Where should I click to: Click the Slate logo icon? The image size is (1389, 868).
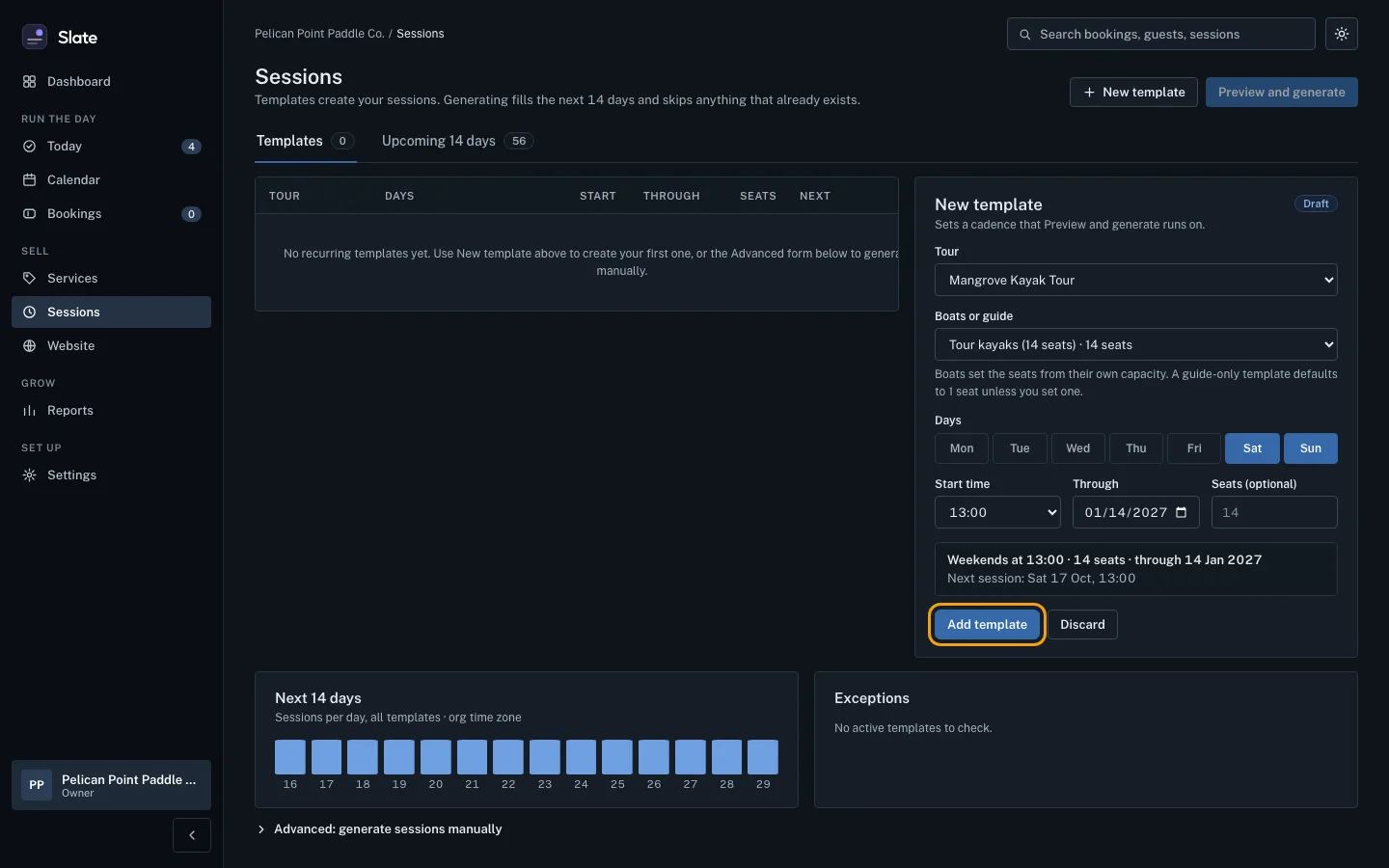tap(35, 37)
